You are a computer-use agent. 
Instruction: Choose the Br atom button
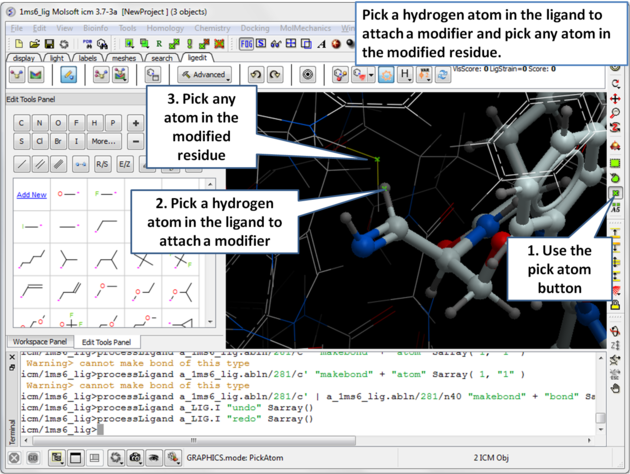click(x=59, y=142)
